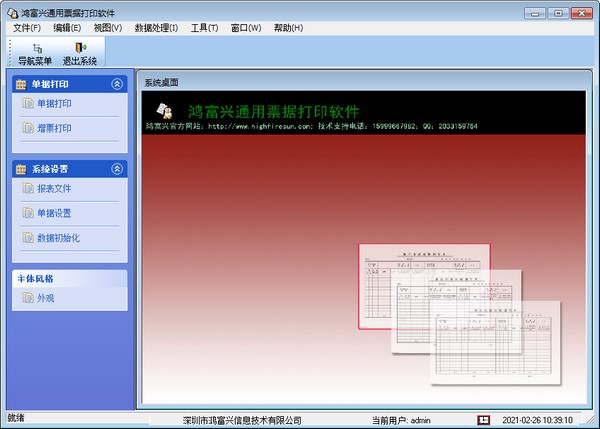The height and width of the screenshot is (429, 600).
Task: Click the 系统设置 panel header icon
Action: click(x=21, y=169)
